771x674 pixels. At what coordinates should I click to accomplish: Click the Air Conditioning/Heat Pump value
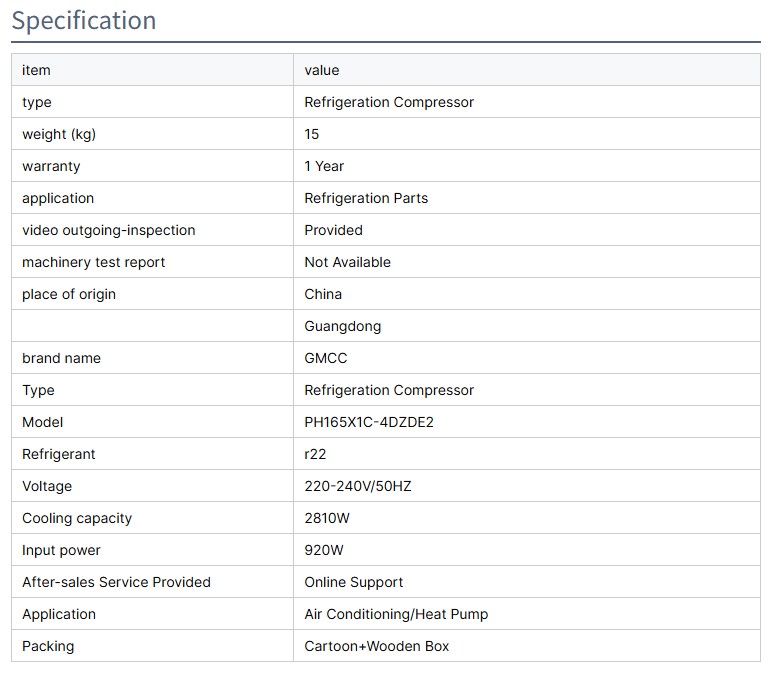coord(396,614)
